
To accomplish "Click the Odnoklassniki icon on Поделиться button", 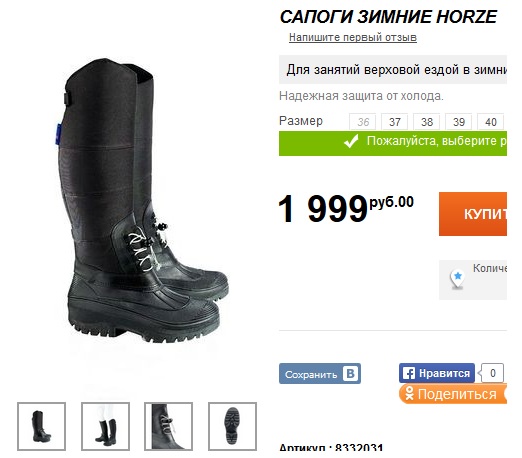I will pos(409,394).
